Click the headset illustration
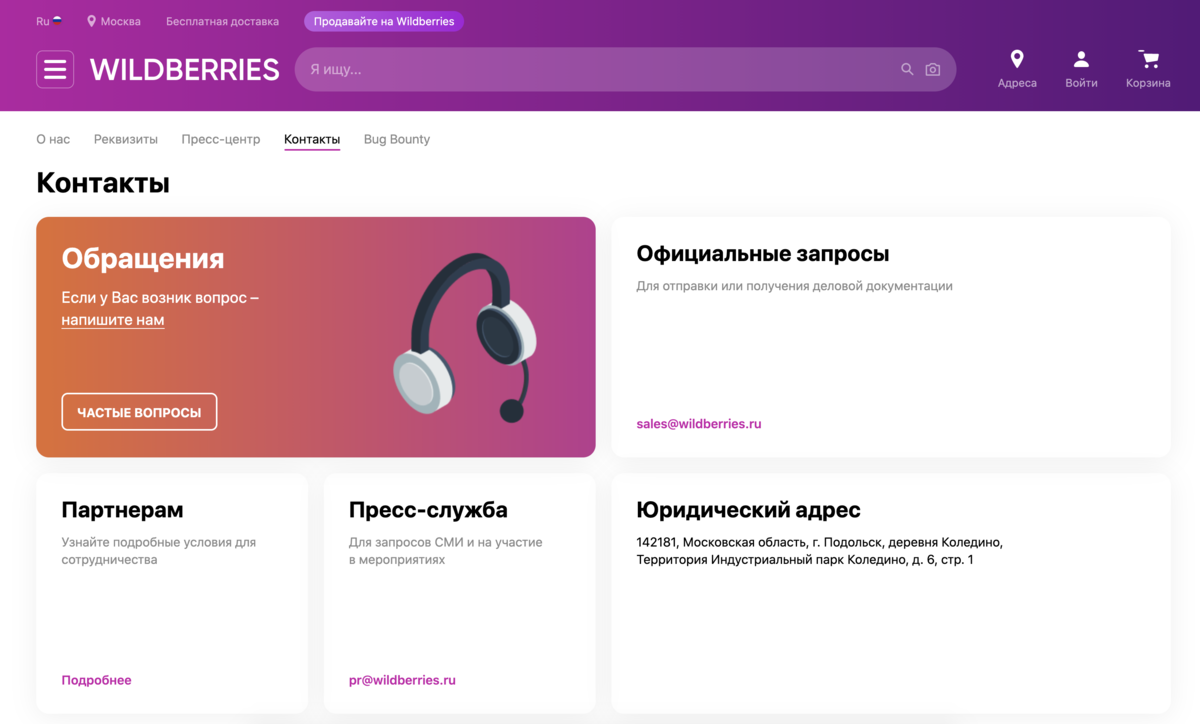The width and height of the screenshot is (1200, 724). point(466,337)
